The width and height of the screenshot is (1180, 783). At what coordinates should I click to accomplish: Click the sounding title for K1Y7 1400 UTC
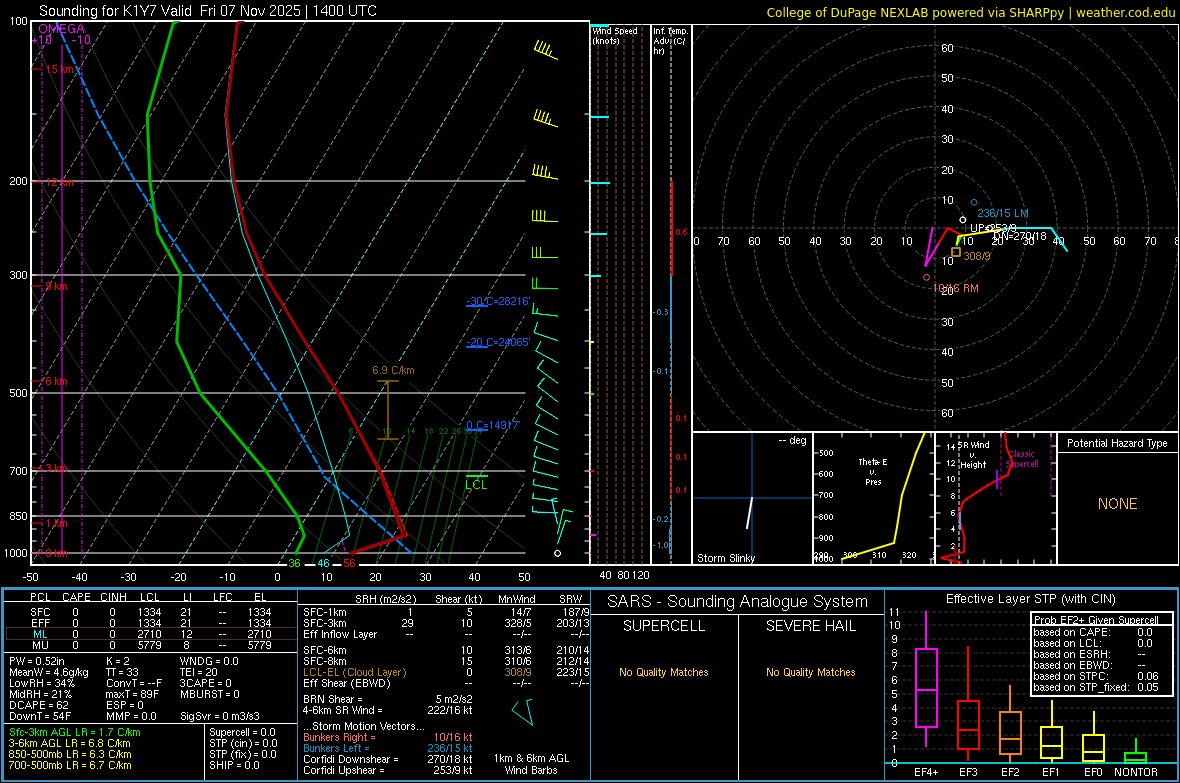click(208, 11)
